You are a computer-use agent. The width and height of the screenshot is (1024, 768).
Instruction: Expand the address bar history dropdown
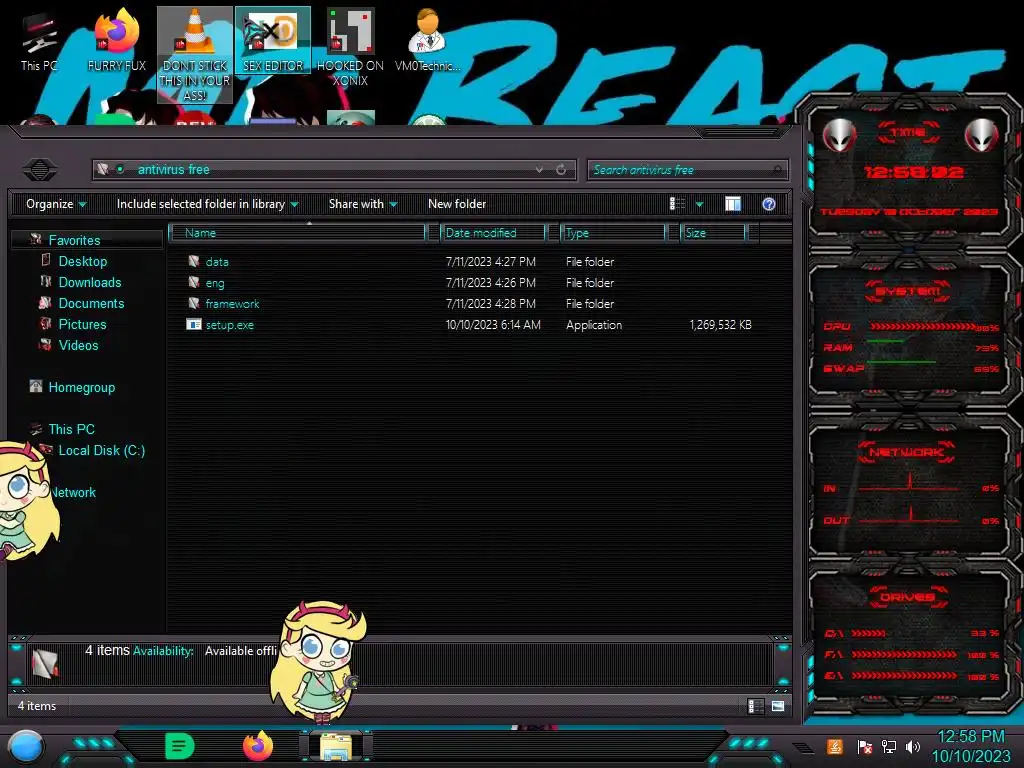pyautogui.click(x=539, y=170)
